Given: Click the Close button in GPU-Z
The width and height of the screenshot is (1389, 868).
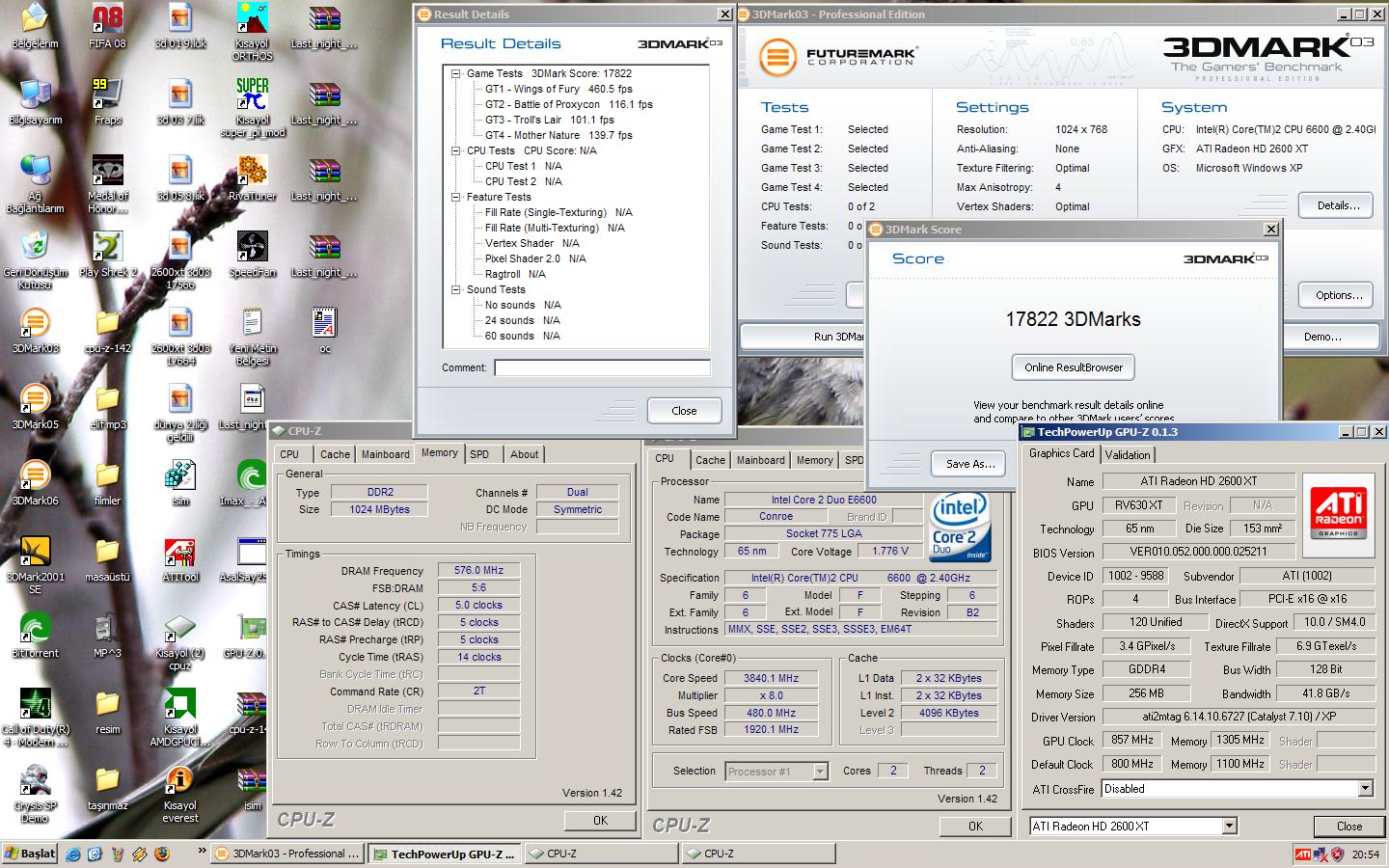Looking at the screenshot, I should coord(1349,827).
